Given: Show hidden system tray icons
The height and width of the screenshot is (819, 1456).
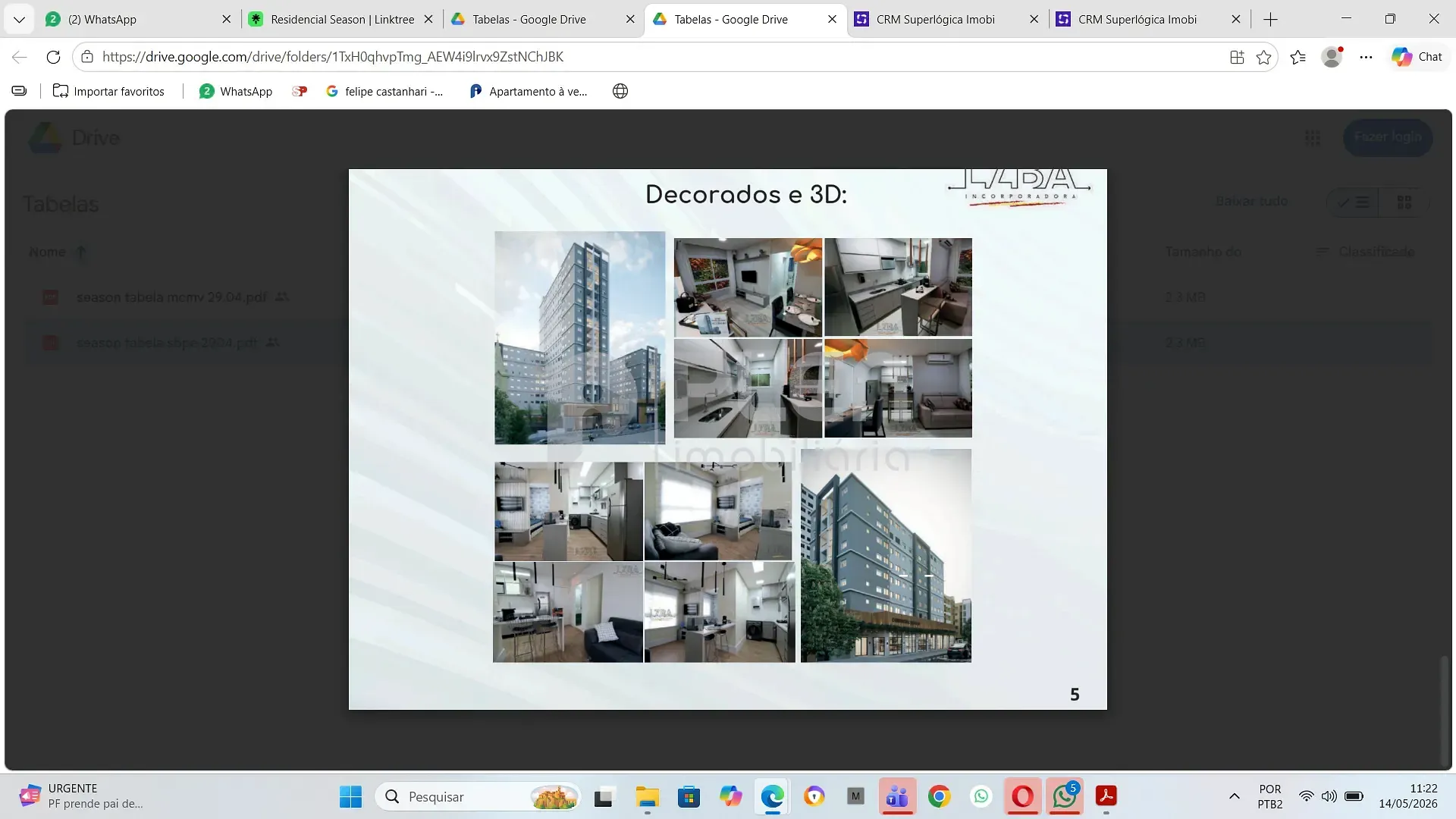Looking at the screenshot, I should (1235, 797).
